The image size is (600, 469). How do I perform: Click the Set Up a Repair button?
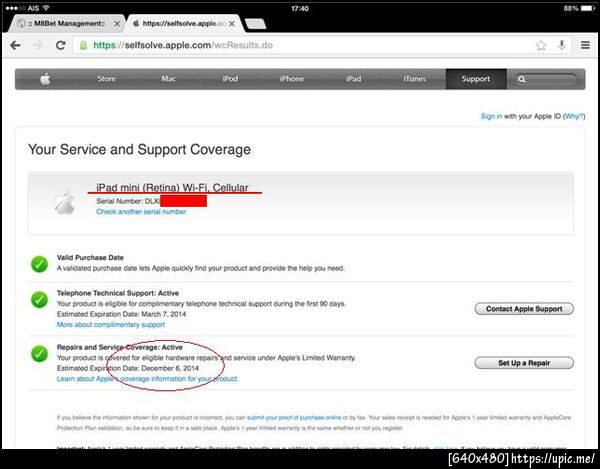(x=524, y=363)
